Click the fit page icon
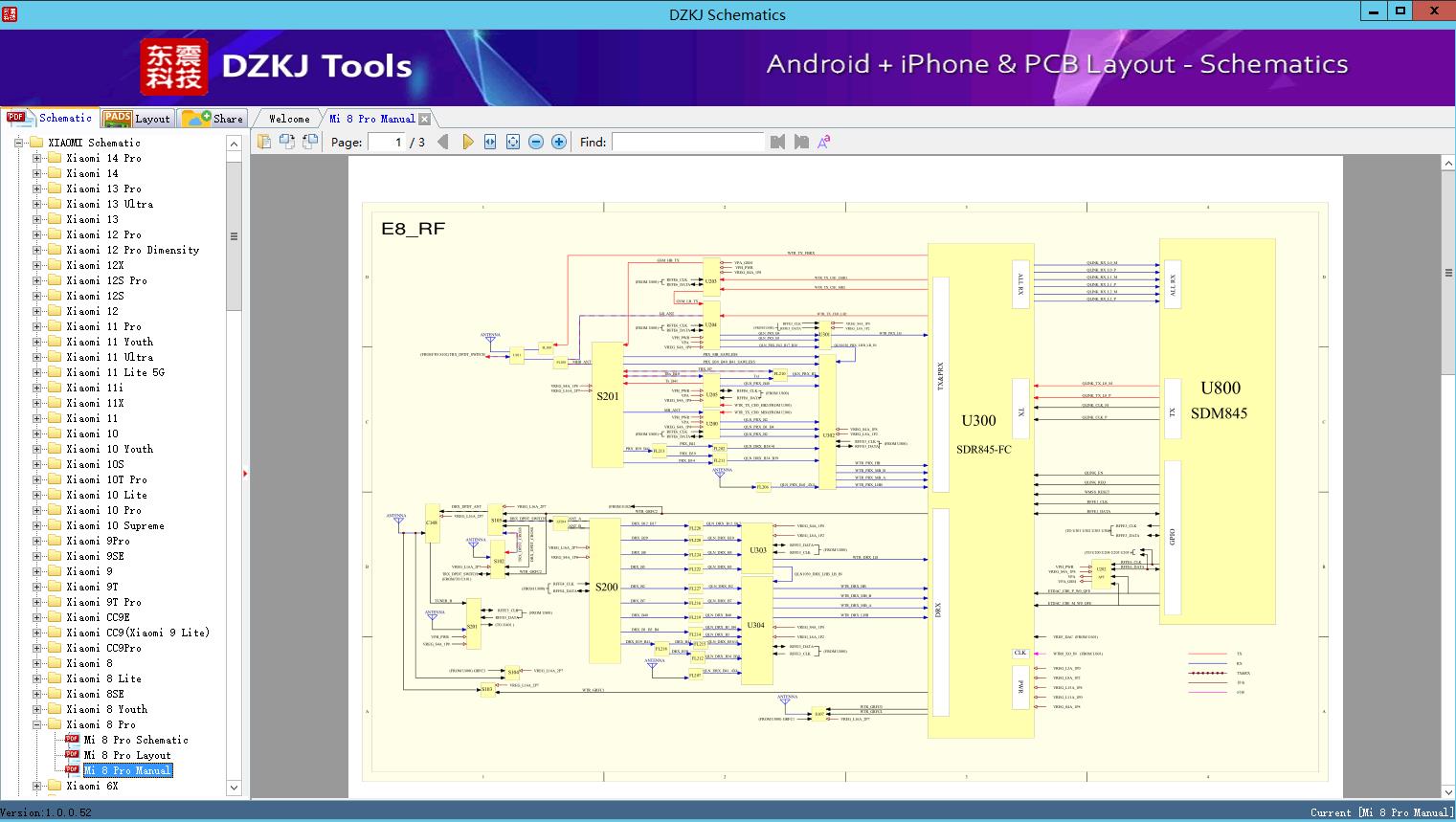Image resolution: width=1456 pixels, height=822 pixels. [513, 142]
